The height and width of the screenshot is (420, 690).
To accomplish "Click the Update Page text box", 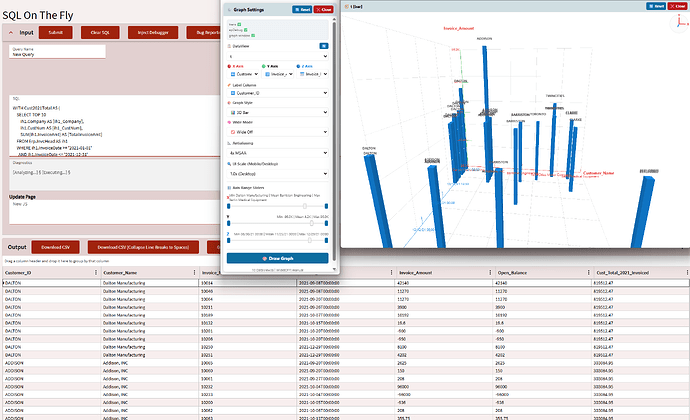I will point(114,212).
